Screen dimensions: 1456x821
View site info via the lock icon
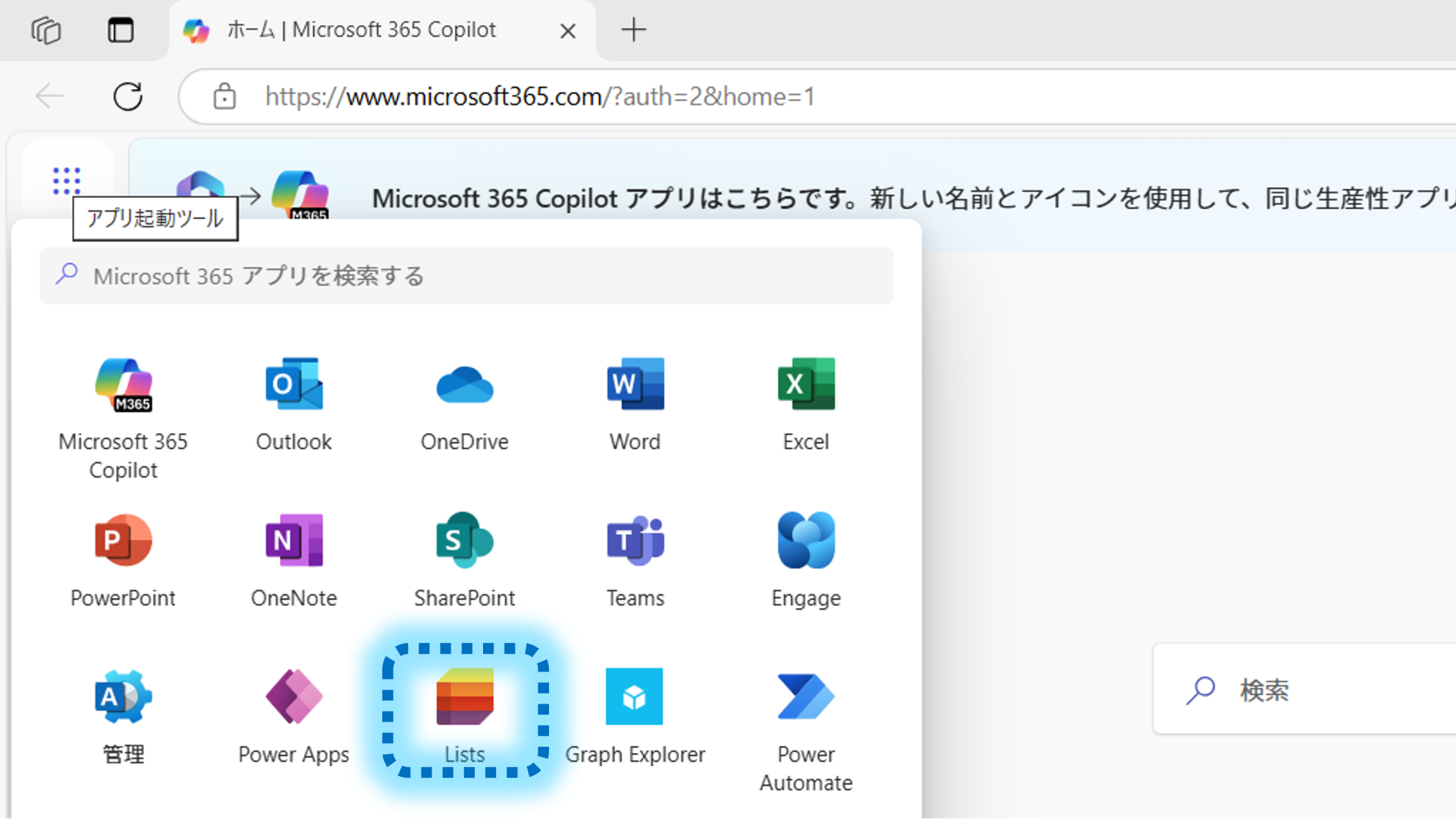224,96
